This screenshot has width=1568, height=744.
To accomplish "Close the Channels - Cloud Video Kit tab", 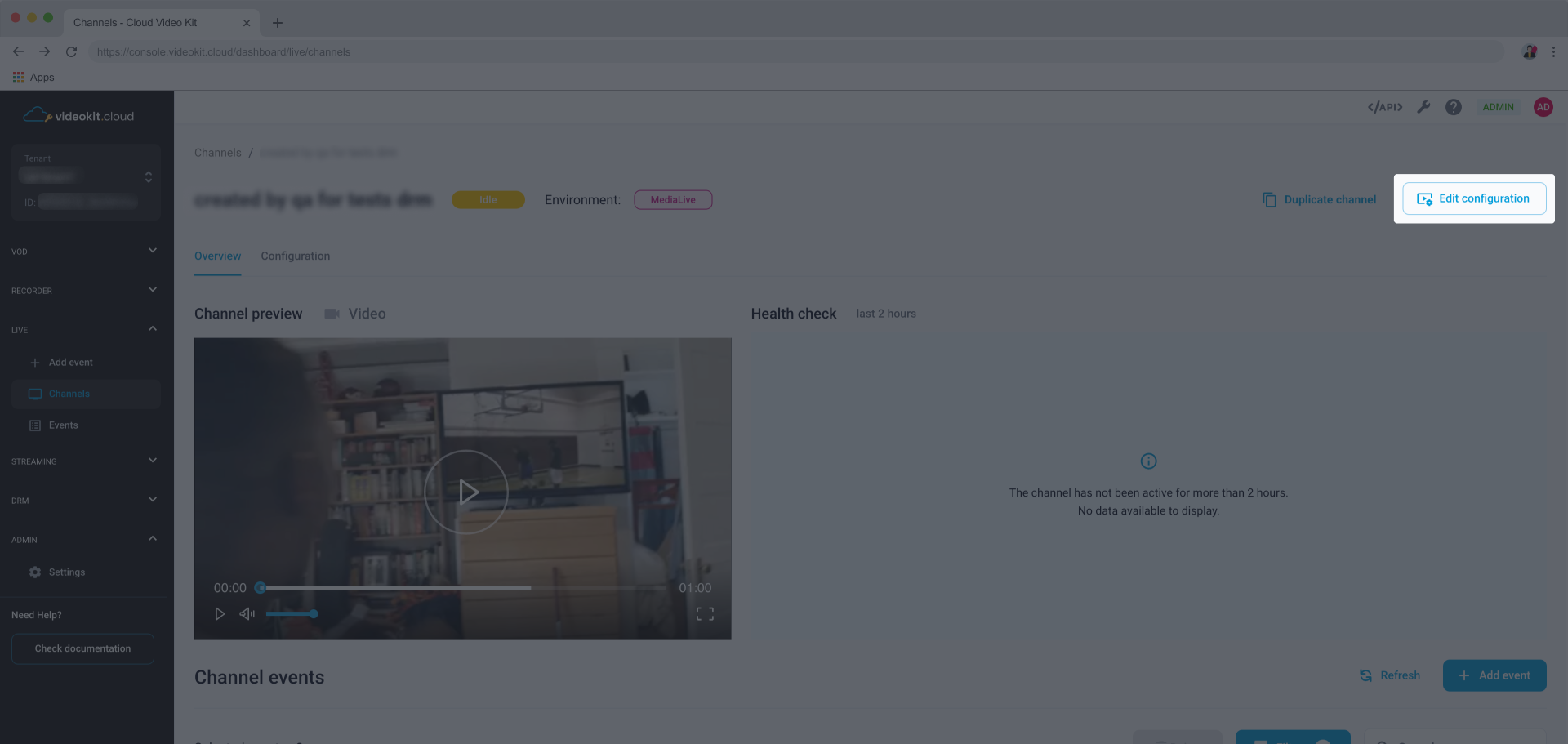I will [x=247, y=23].
